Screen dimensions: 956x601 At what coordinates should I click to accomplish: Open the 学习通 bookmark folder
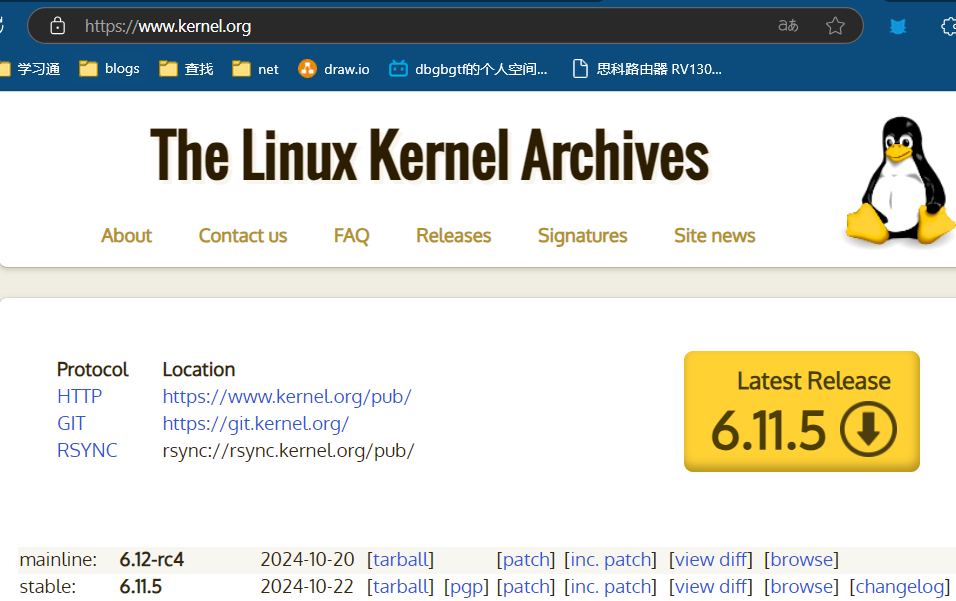[29, 69]
